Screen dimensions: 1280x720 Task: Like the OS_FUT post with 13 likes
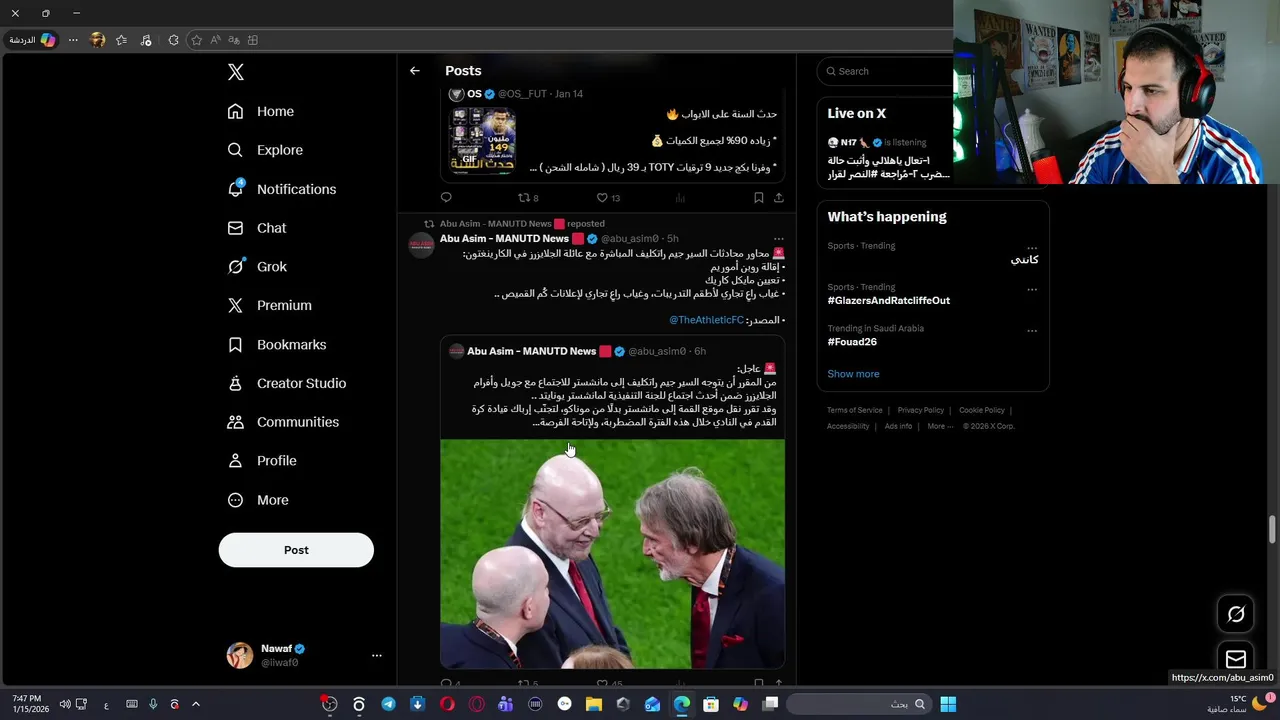pyautogui.click(x=608, y=198)
